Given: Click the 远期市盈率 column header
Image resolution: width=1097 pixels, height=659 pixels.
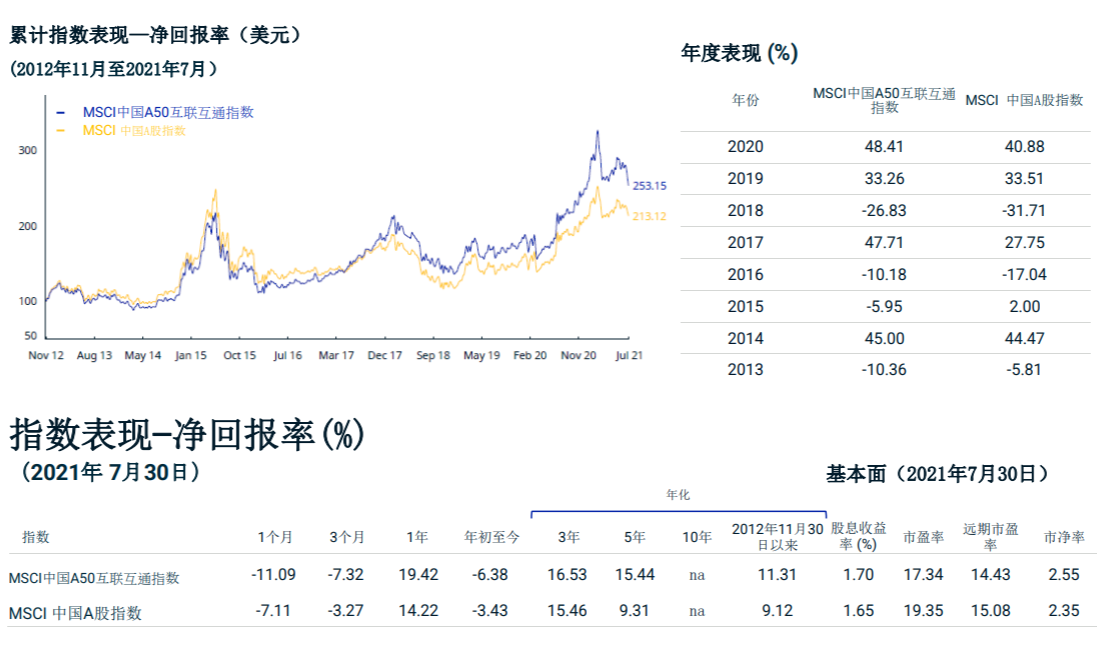Looking at the screenshot, I should (x=991, y=537).
